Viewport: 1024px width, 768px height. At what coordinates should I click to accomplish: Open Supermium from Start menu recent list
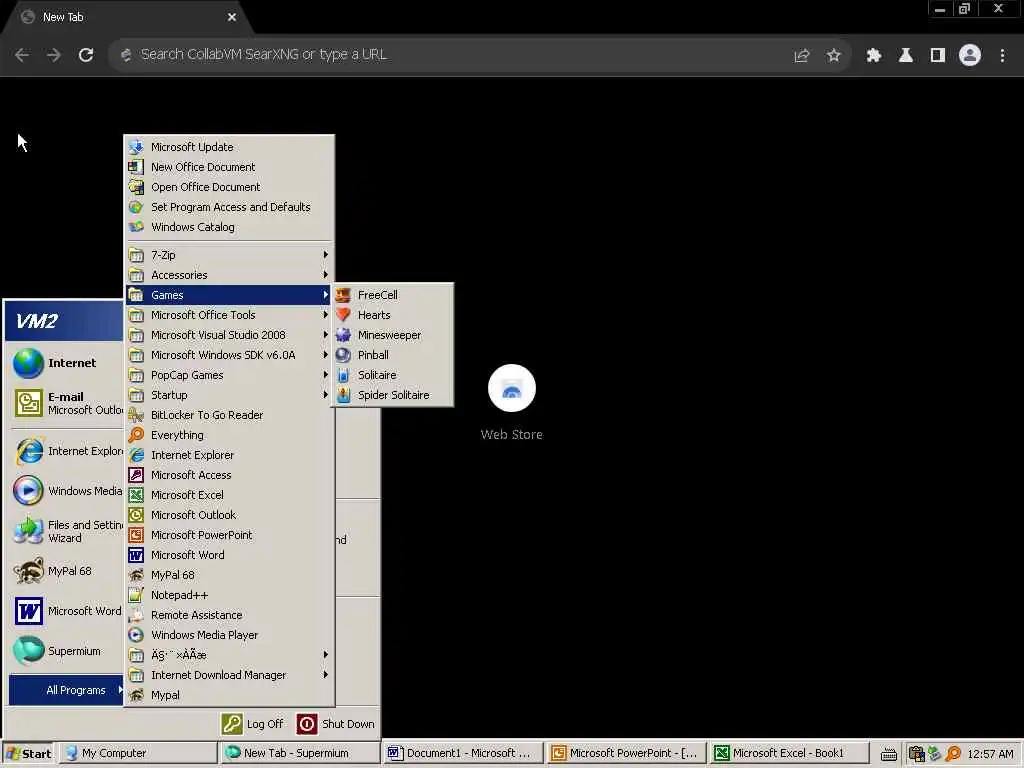click(x=67, y=651)
